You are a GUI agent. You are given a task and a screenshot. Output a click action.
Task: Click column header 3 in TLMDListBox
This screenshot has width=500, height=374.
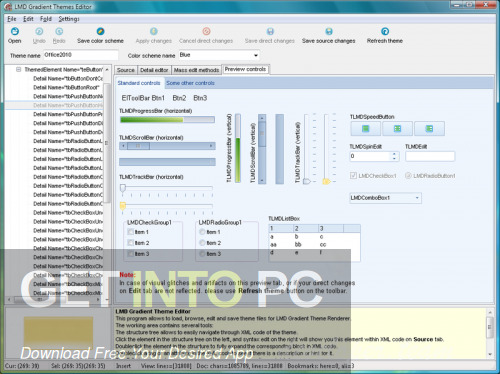click(331, 228)
